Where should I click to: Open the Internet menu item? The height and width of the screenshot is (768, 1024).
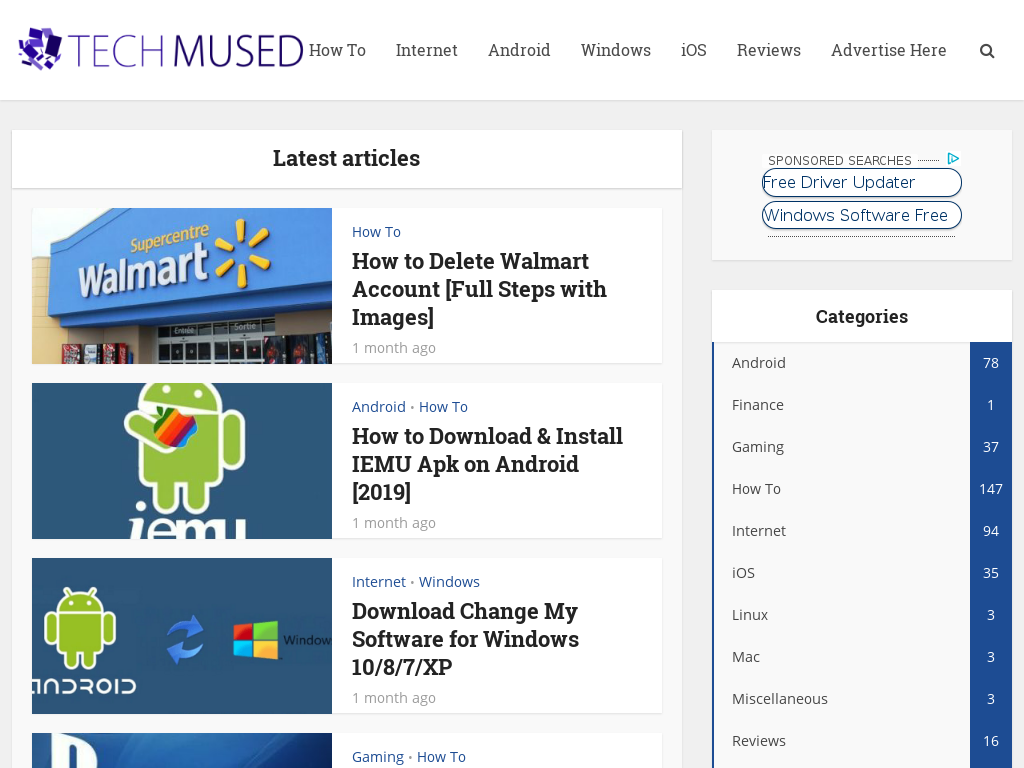coord(426,50)
